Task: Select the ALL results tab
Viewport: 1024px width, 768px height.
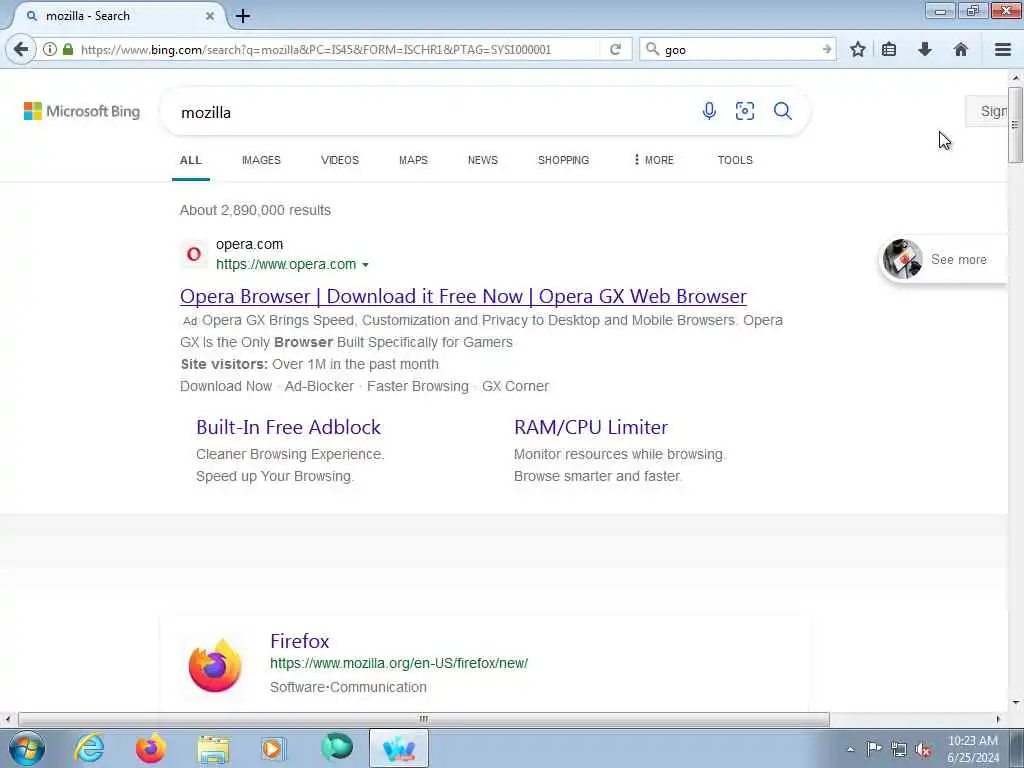Action: pos(191,160)
